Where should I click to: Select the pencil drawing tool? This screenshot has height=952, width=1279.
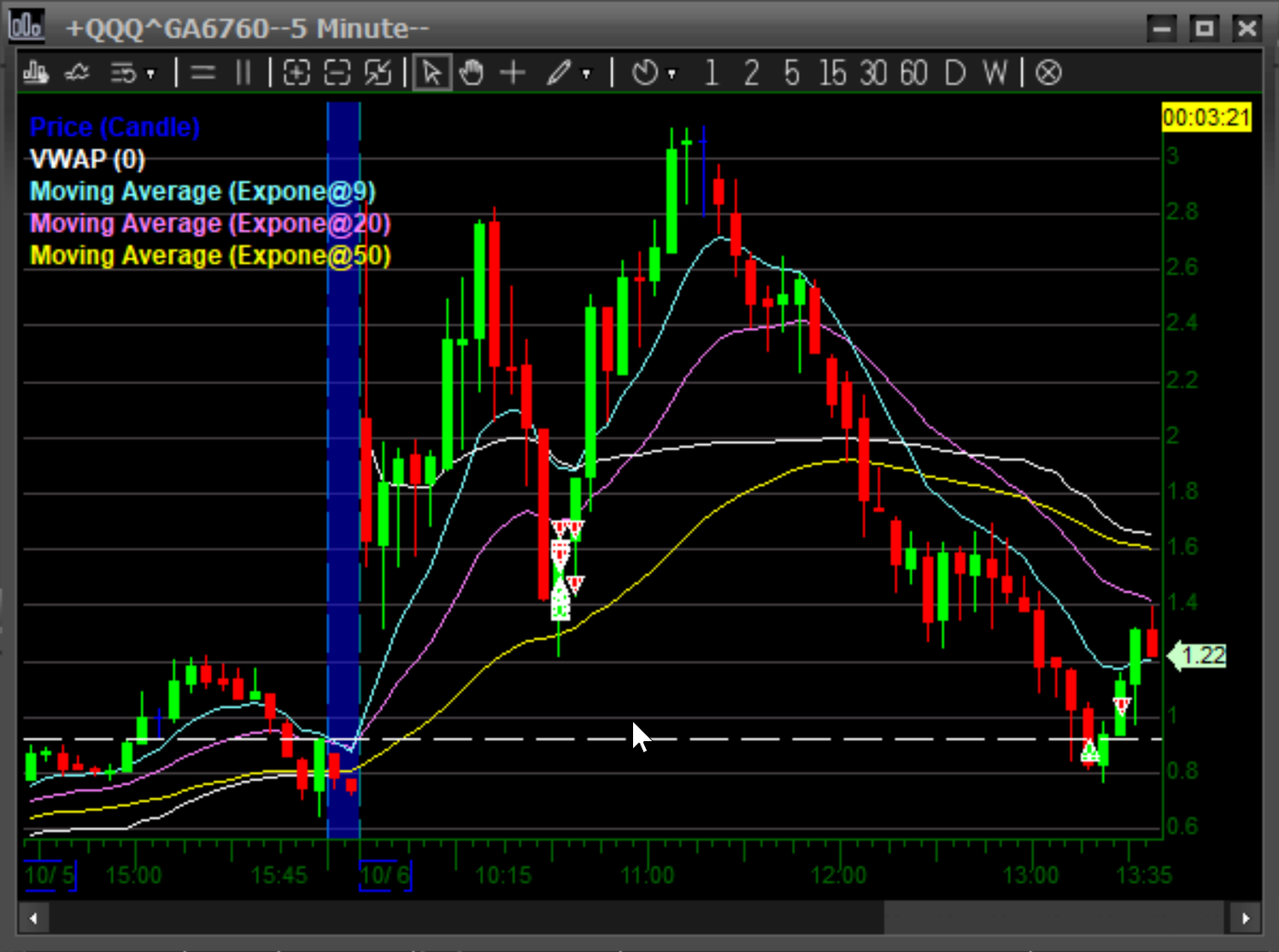[x=559, y=72]
